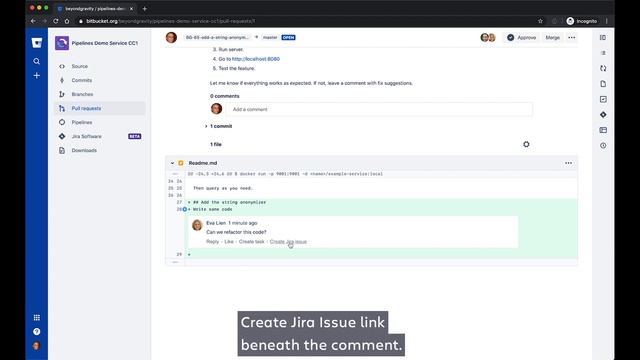Image resolution: width=640 pixels, height=360 pixels.
Task: Click the reviewer avatars in the header
Action: (x=488, y=38)
